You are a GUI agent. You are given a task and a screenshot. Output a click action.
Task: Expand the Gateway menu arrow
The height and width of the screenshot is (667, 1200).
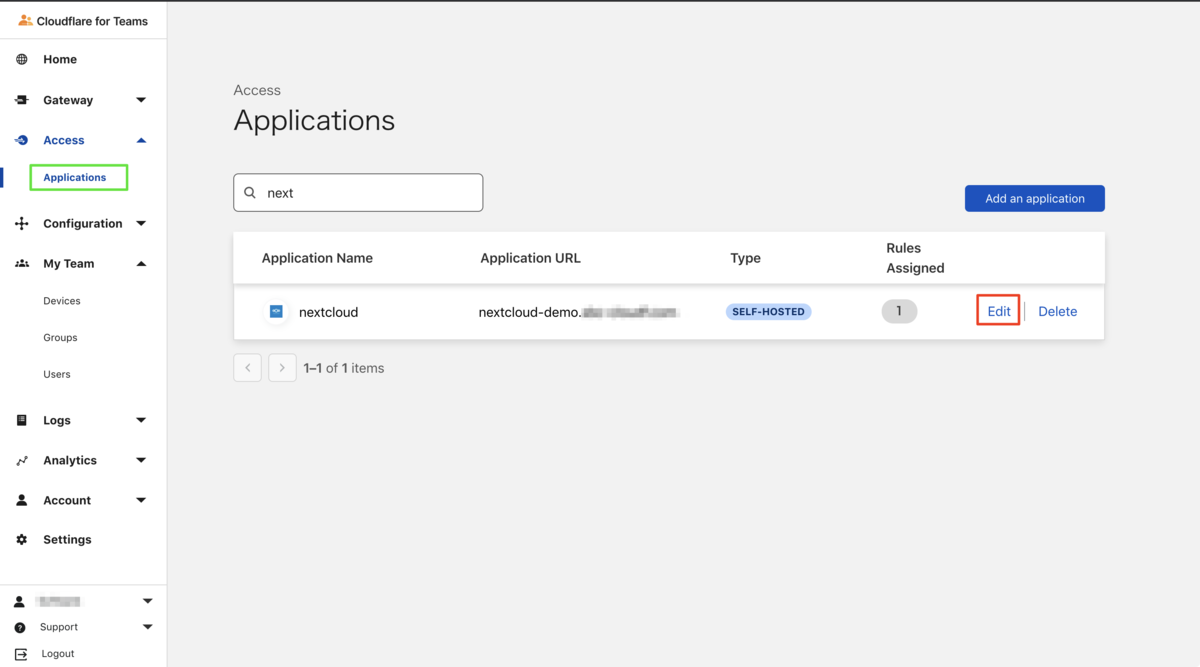[x=141, y=100]
